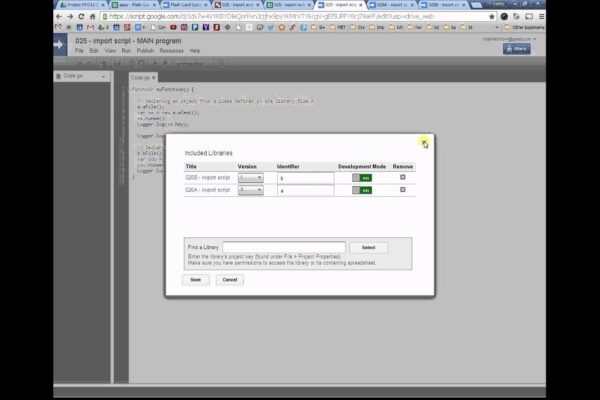Screen dimensions: 600x400
Task: Click the browser forward arrow
Action: [70, 16]
